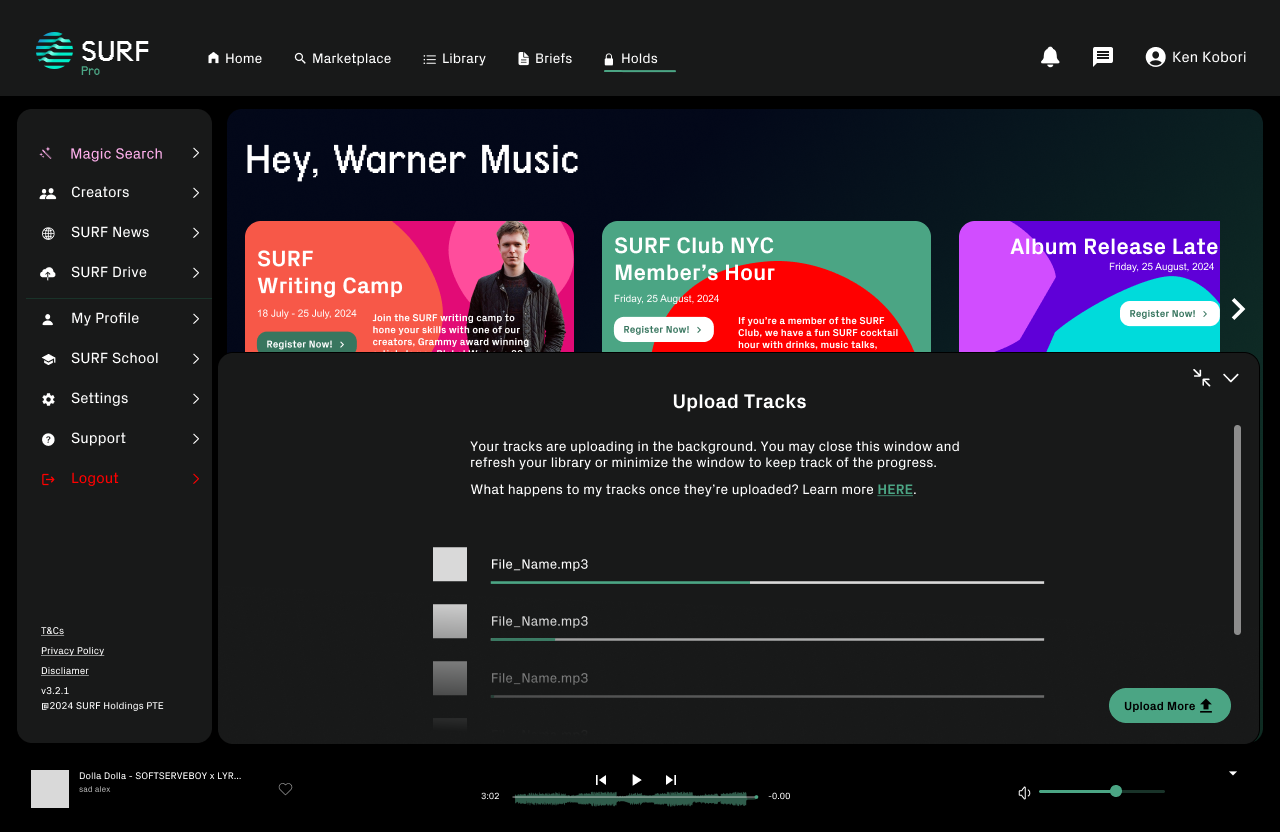Screen dimensions: 1280x832
Task: Open the chat messages icon
Action: click(1103, 57)
